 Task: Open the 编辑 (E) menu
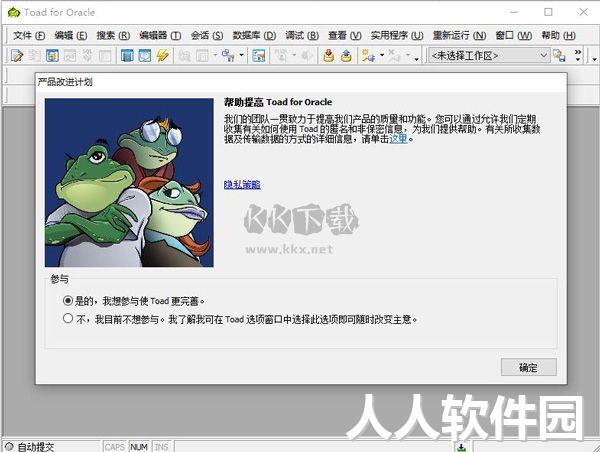point(71,36)
